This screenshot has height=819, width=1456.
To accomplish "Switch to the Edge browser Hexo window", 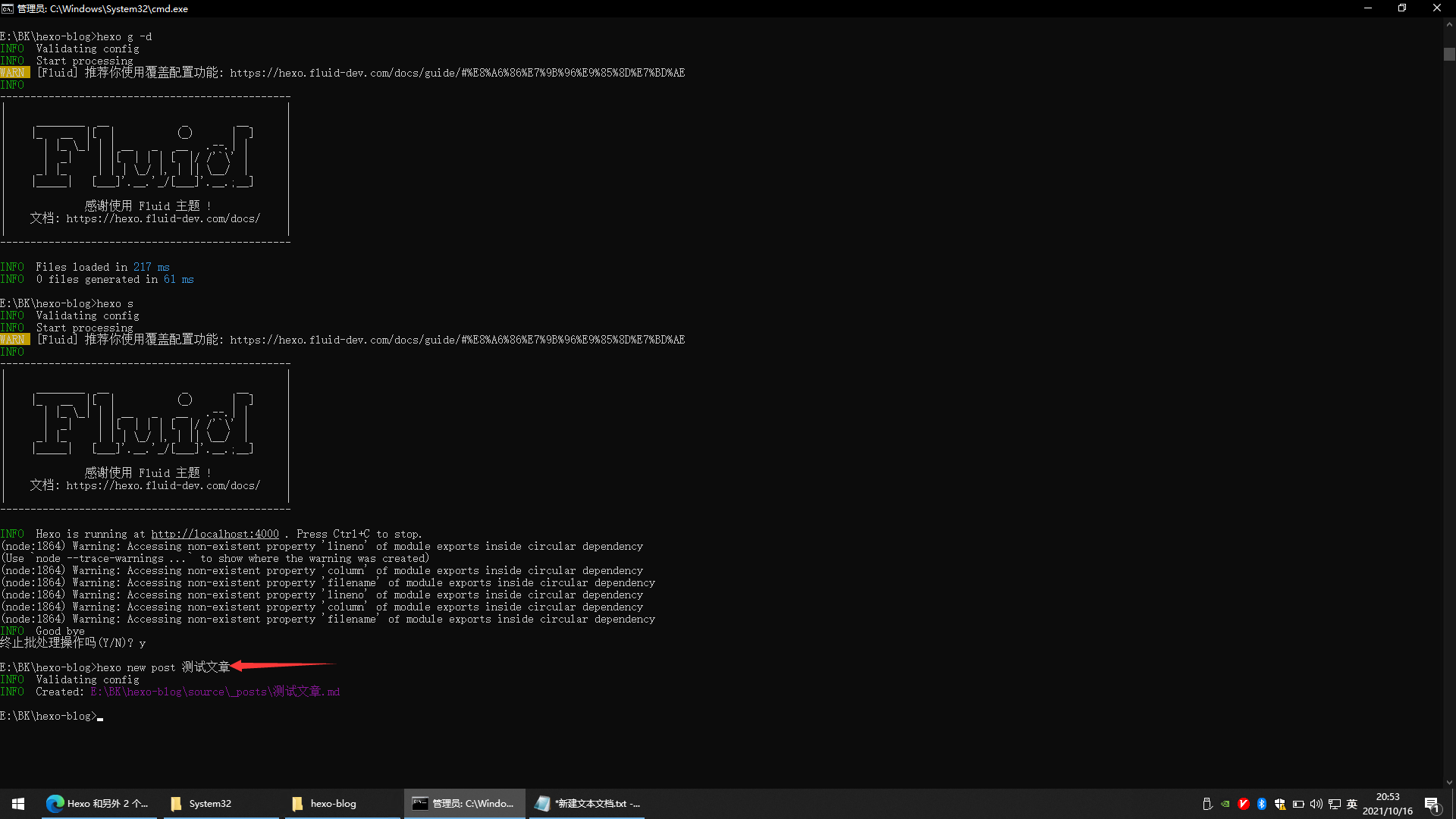I will pyautogui.click(x=98, y=803).
